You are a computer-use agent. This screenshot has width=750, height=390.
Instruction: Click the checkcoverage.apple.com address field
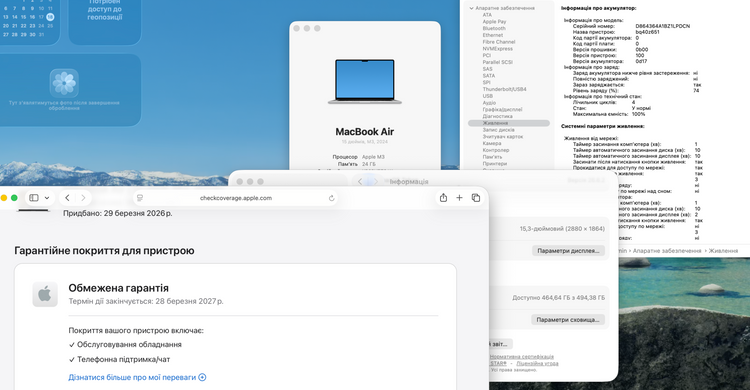236,198
